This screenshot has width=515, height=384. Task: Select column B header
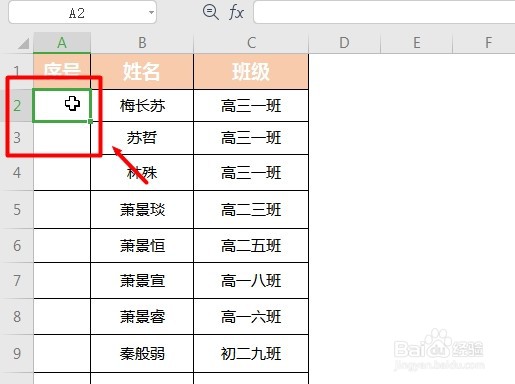coord(142,43)
